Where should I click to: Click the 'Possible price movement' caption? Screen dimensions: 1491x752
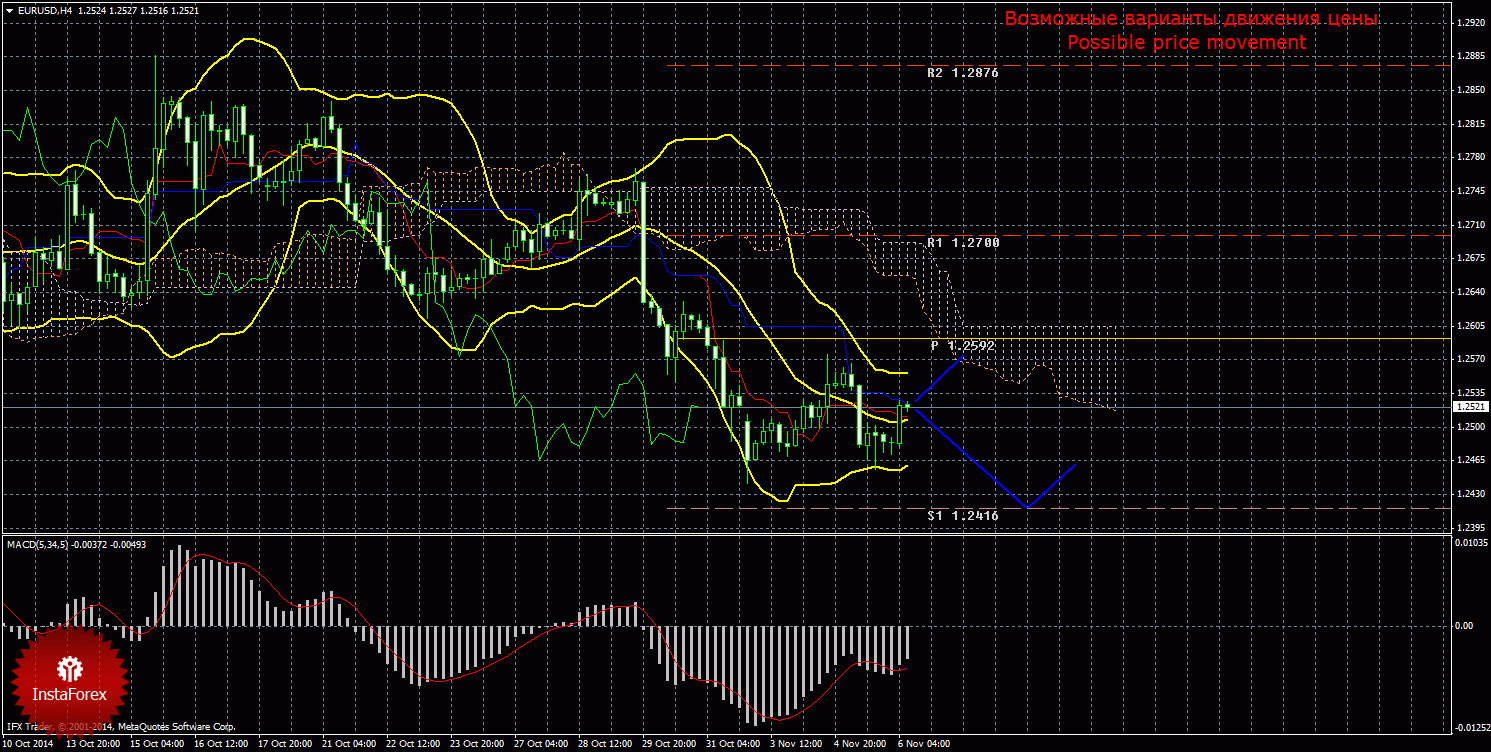1186,42
